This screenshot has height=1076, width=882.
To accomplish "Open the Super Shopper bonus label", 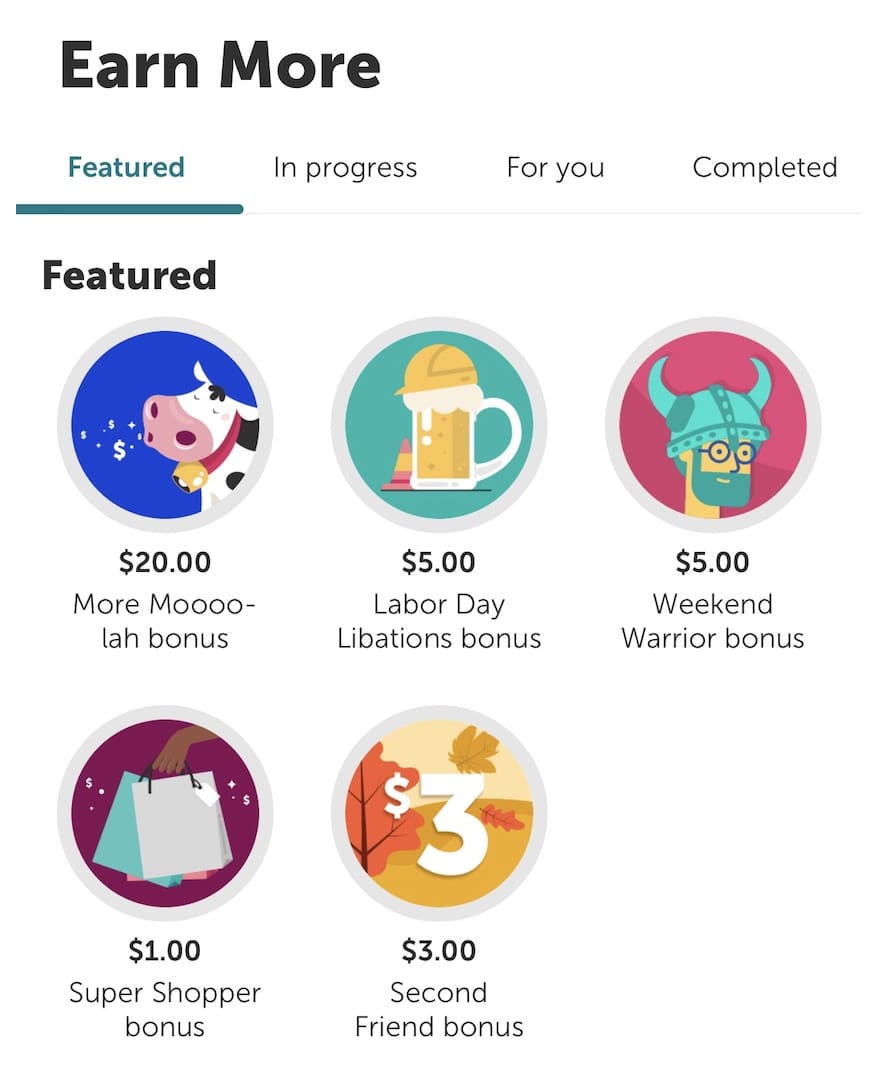I will pyautogui.click(x=165, y=1009).
